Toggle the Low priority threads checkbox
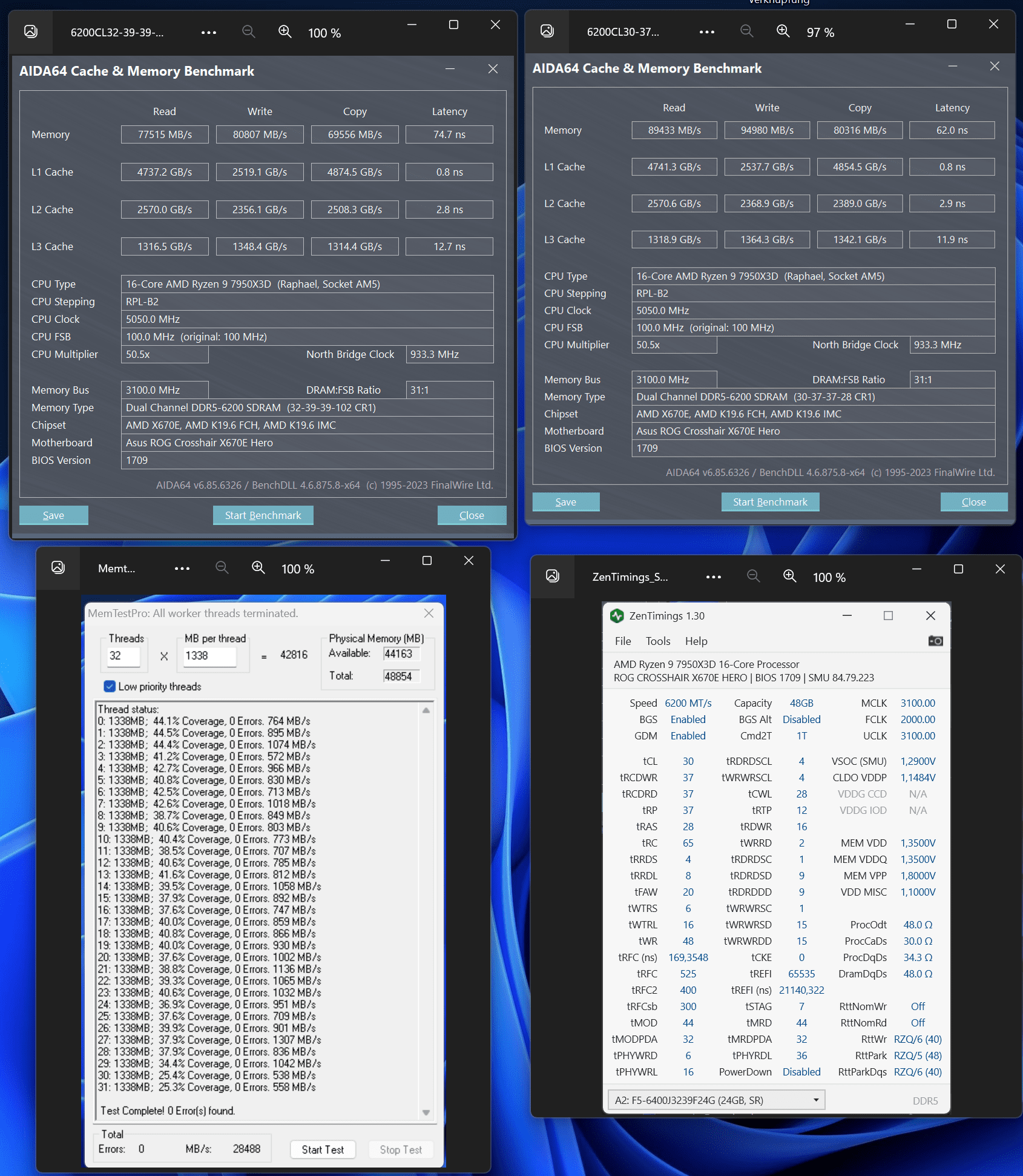 click(x=110, y=686)
